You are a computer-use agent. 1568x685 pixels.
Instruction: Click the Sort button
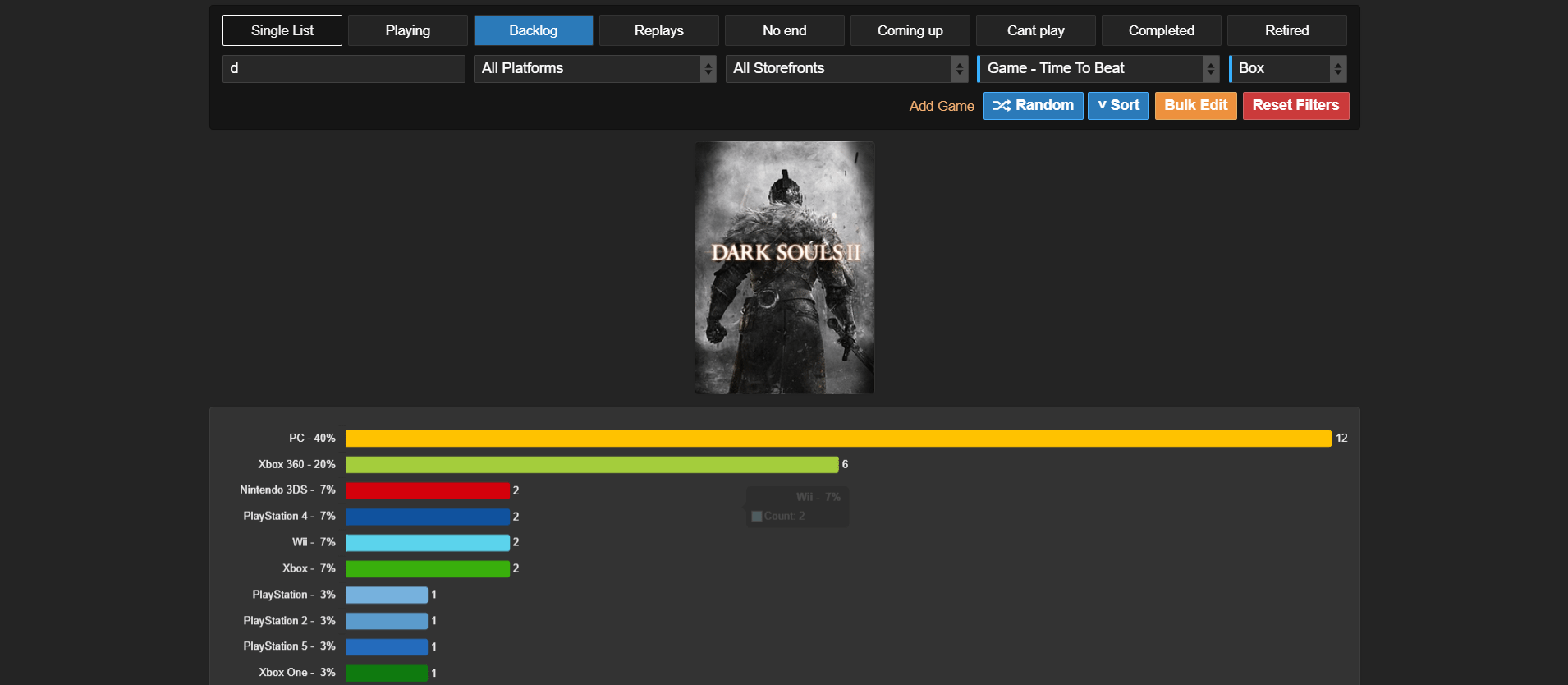(1117, 105)
